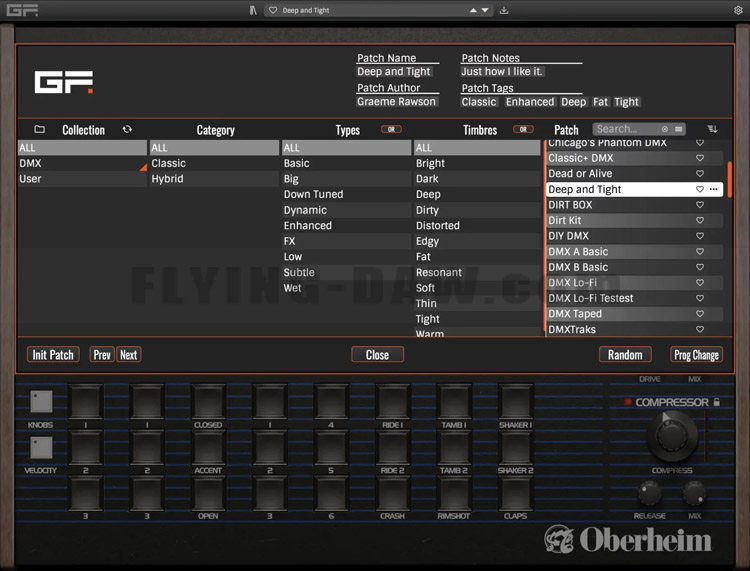Trigger the CLOSED hi-hat pad
750x571 pixels.
(208, 402)
